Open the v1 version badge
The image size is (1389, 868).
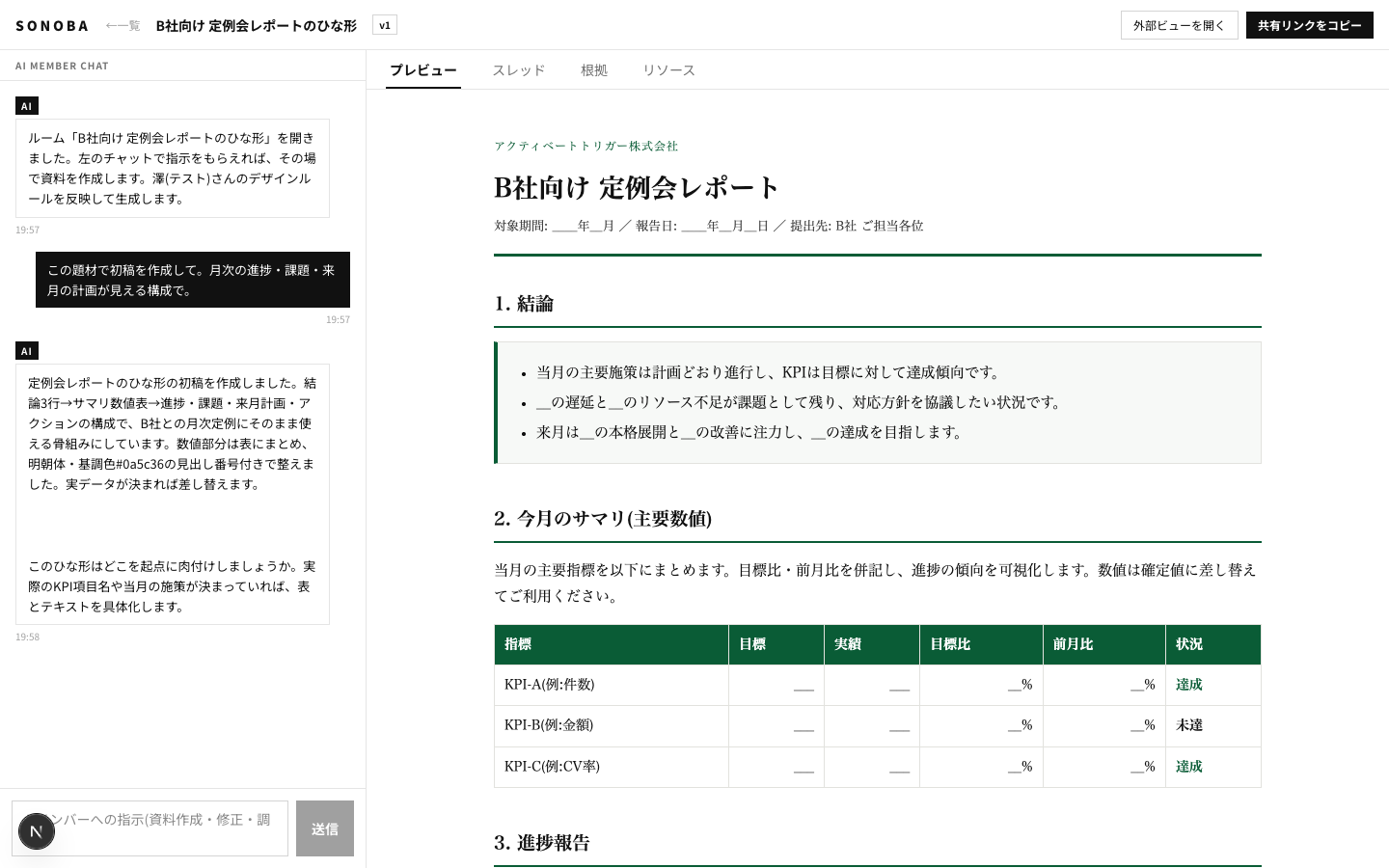[x=385, y=25]
